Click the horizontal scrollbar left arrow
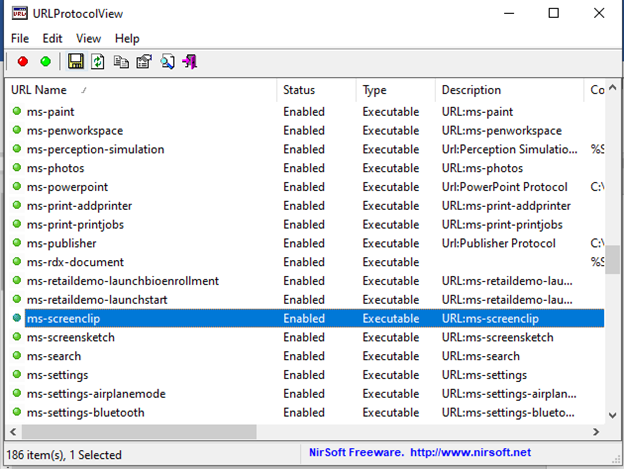The image size is (624, 469). pos(13,432)
